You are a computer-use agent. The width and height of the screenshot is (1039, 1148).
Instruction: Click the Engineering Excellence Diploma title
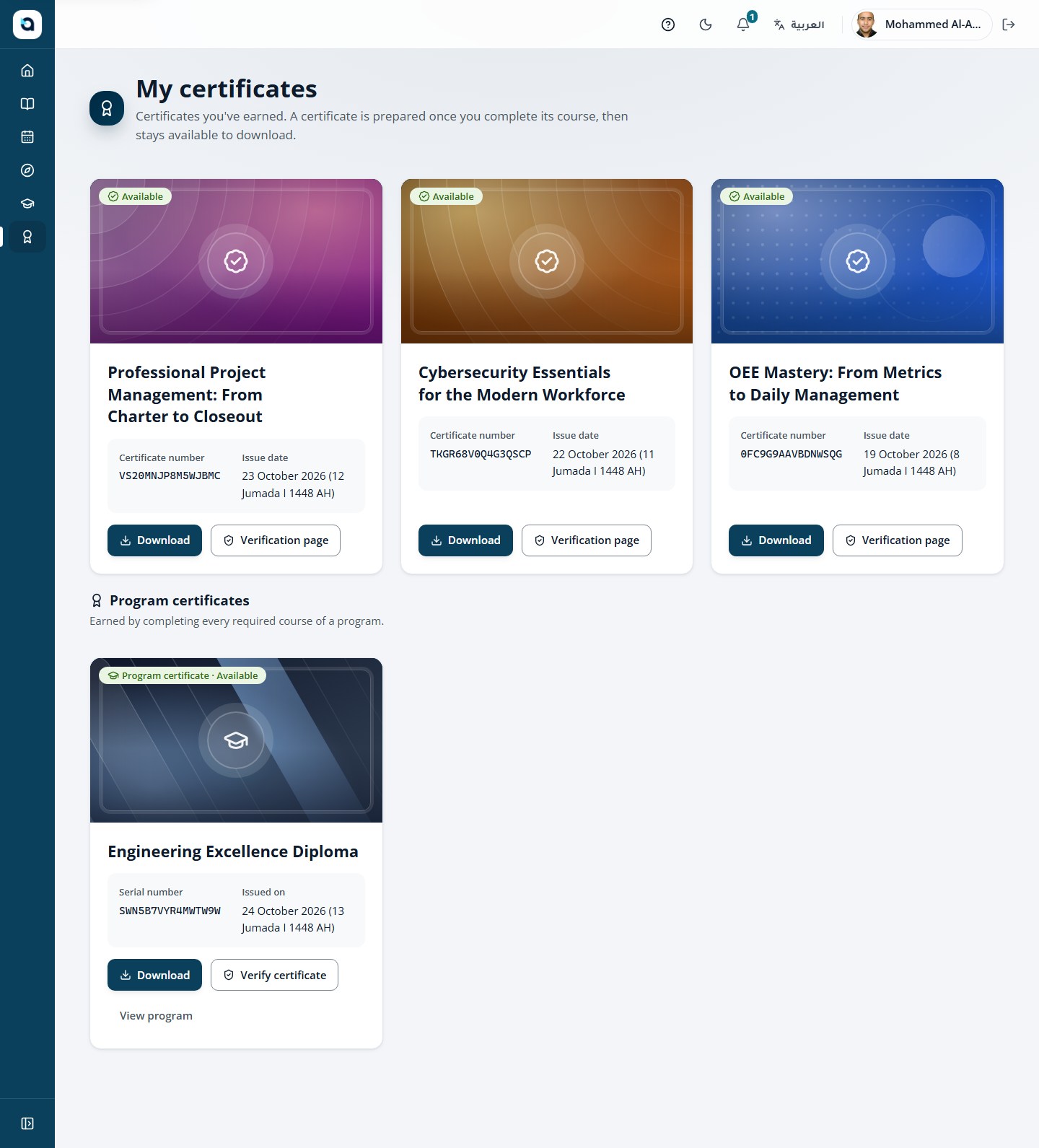(x=233, y=852)
